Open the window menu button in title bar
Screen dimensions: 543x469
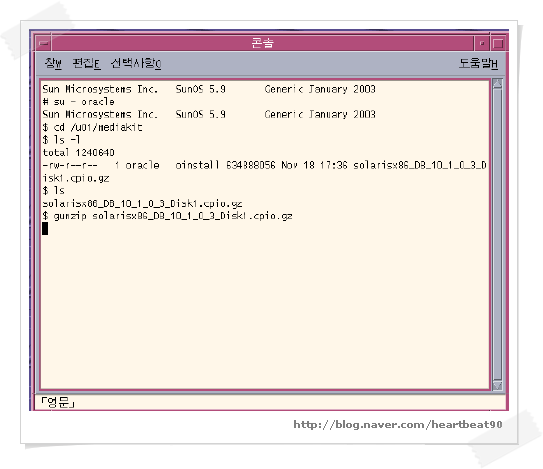(x=44, y=43)
